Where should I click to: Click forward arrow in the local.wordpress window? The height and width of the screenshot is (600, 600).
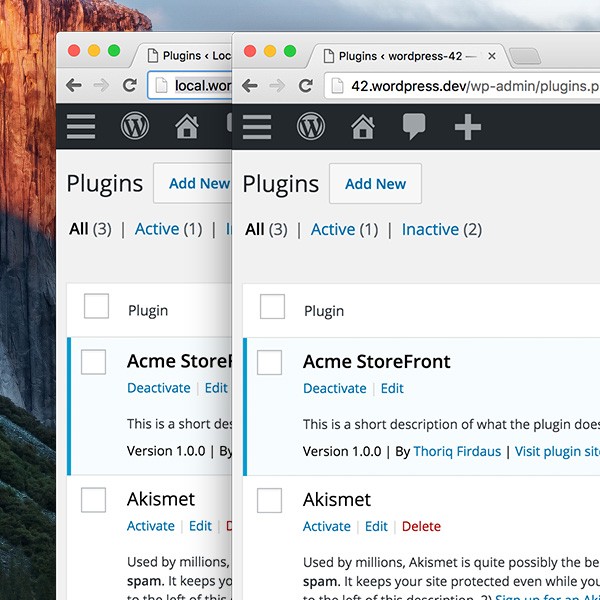101,85
